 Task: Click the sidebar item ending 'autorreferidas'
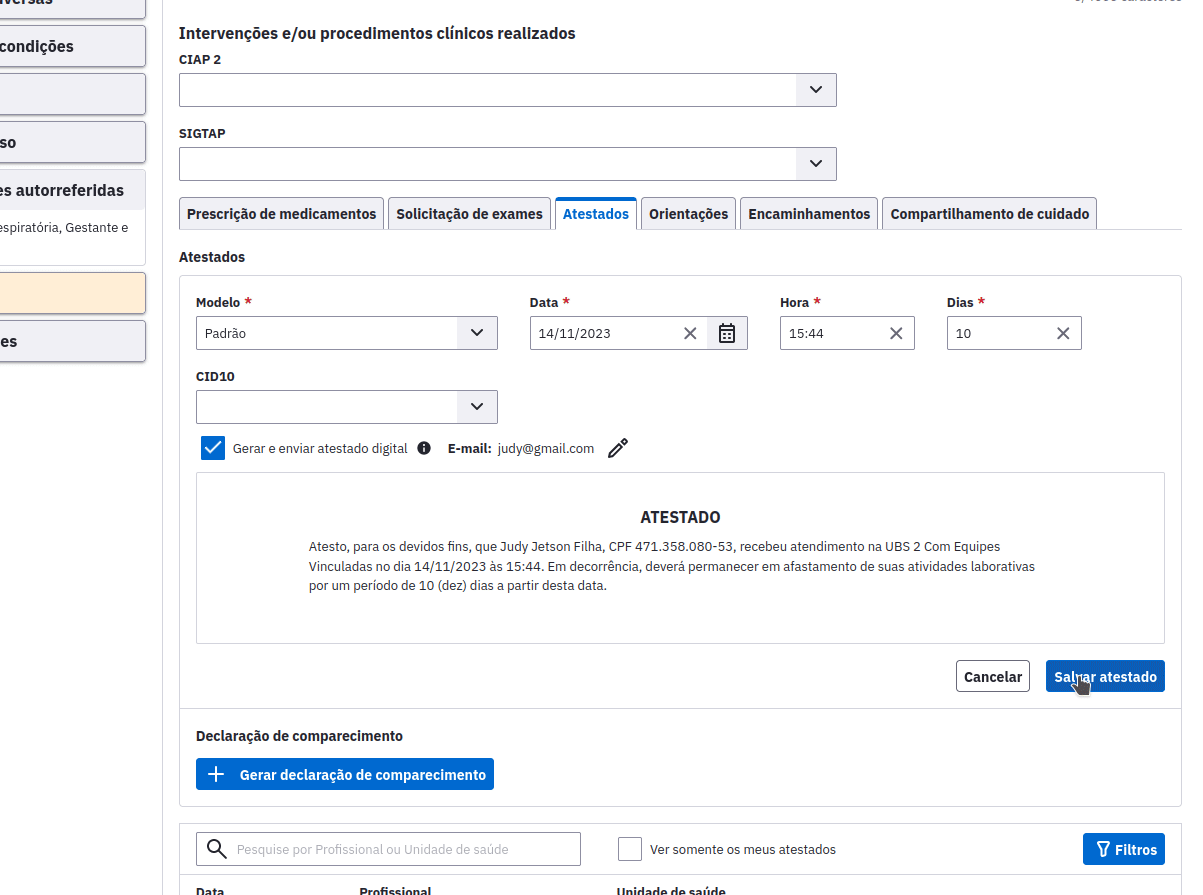(x=72, y=190)
